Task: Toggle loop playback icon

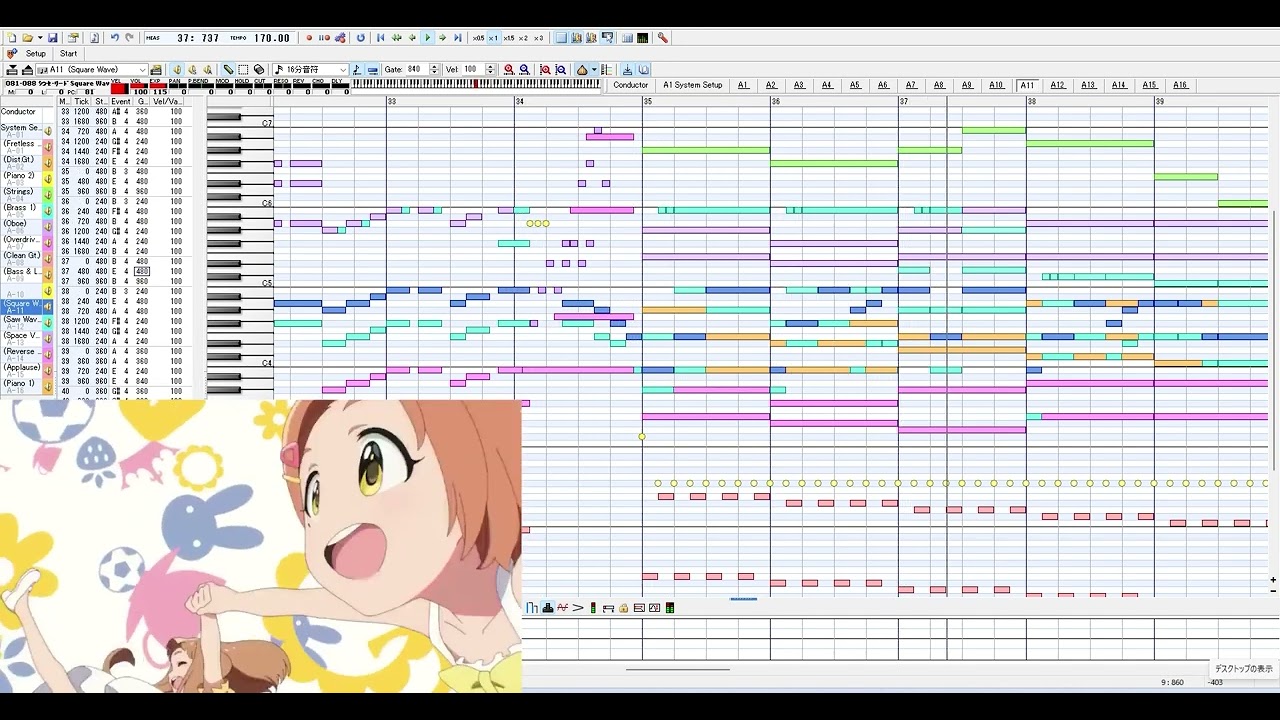Action: (361, 38)
